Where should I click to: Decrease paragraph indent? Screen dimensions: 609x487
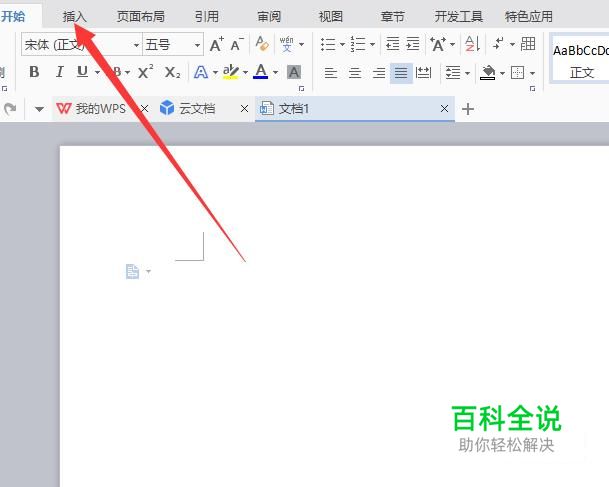[x=392, y=44]
